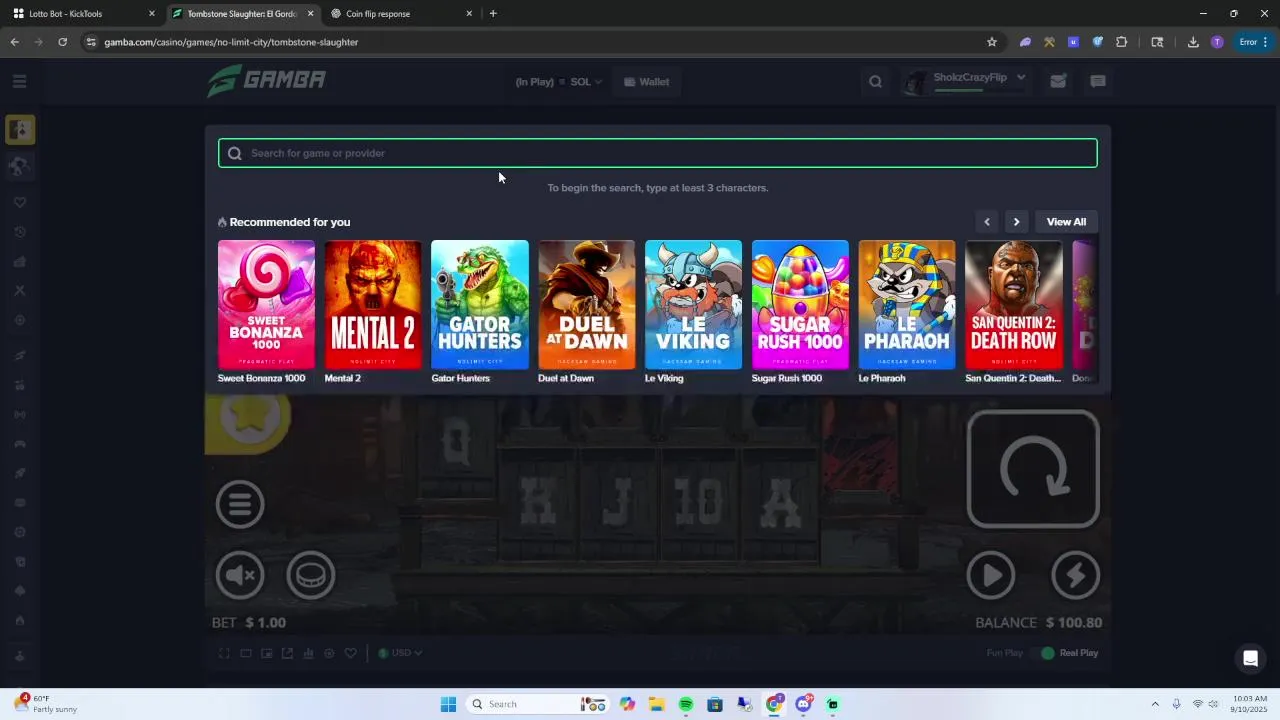
Task: Open the Chrome extensions puzzle icon
Action: pos(1121,42)
